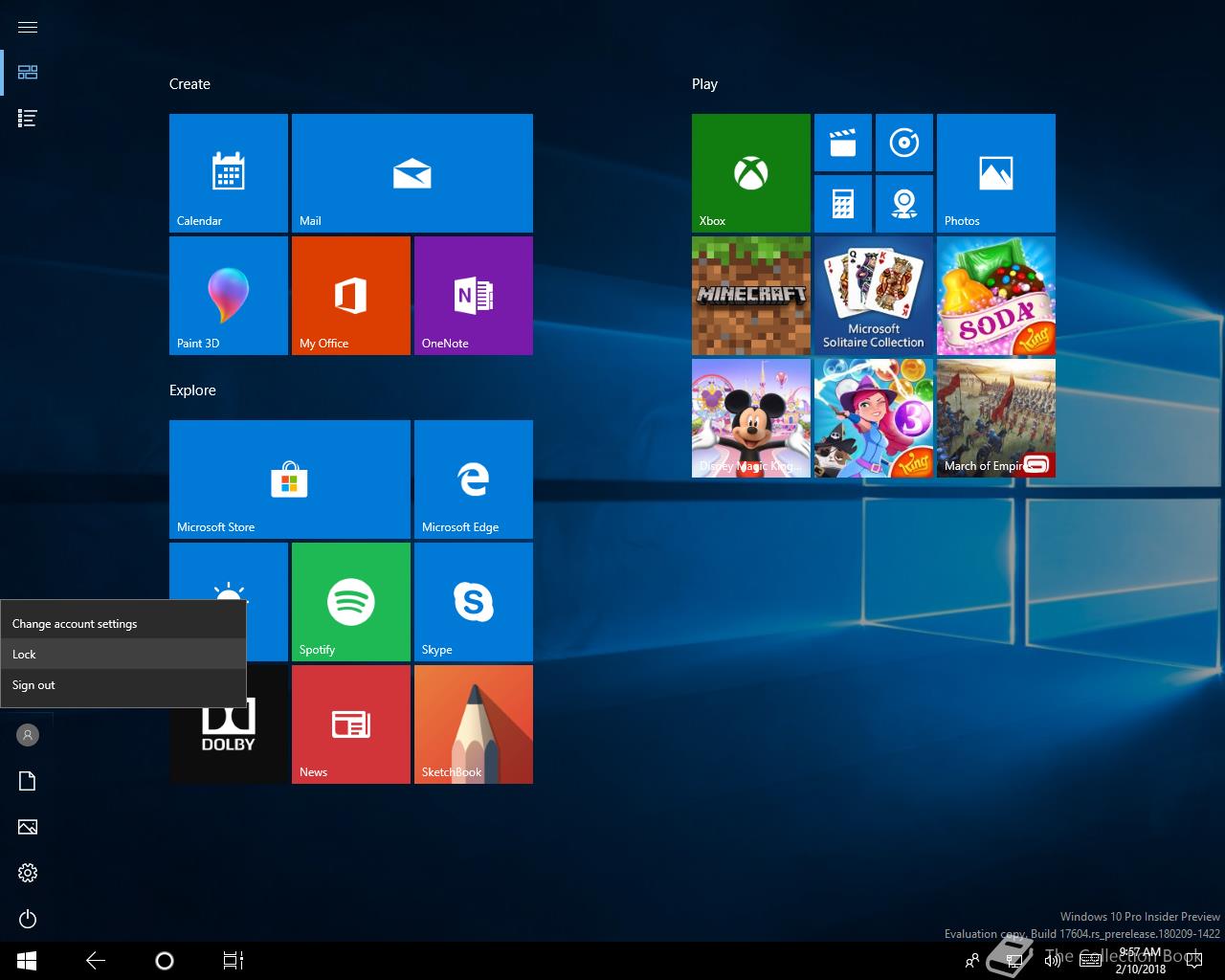Open volume control tray icon
1225x980 pixels.
click(x=1053, y=961)
